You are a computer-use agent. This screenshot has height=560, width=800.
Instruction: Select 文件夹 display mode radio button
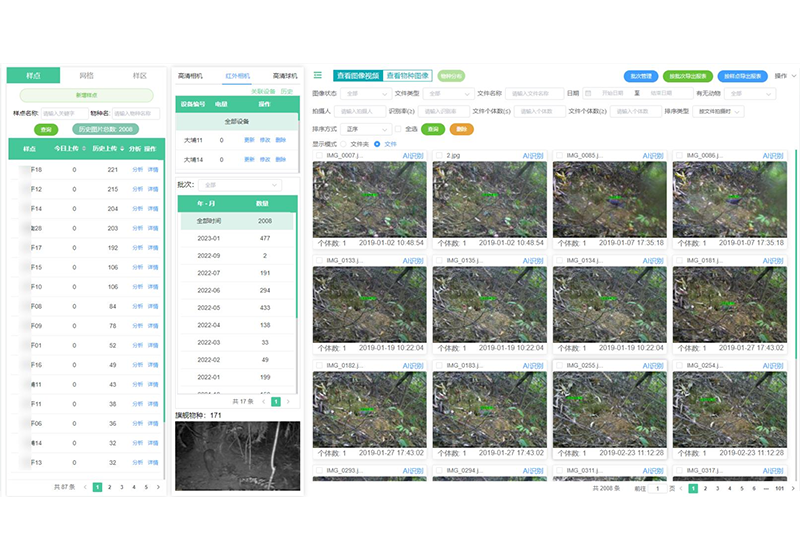(344, 144)
